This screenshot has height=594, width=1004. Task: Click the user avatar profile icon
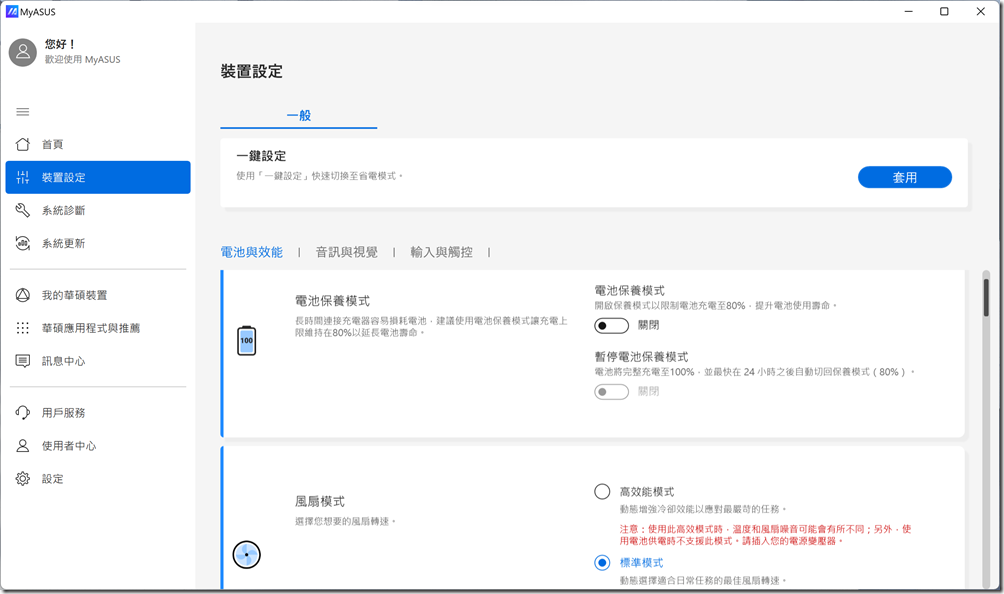point(23,52)
